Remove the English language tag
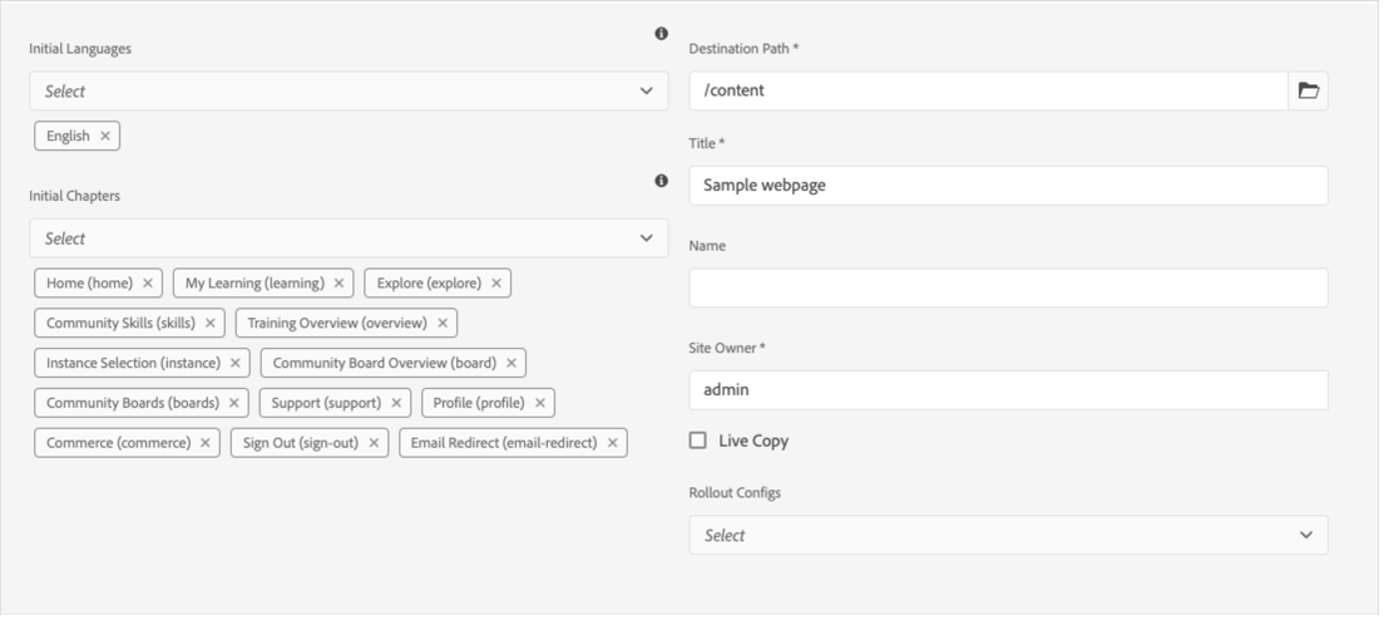 pyautogui.click(x=105, y=136)
